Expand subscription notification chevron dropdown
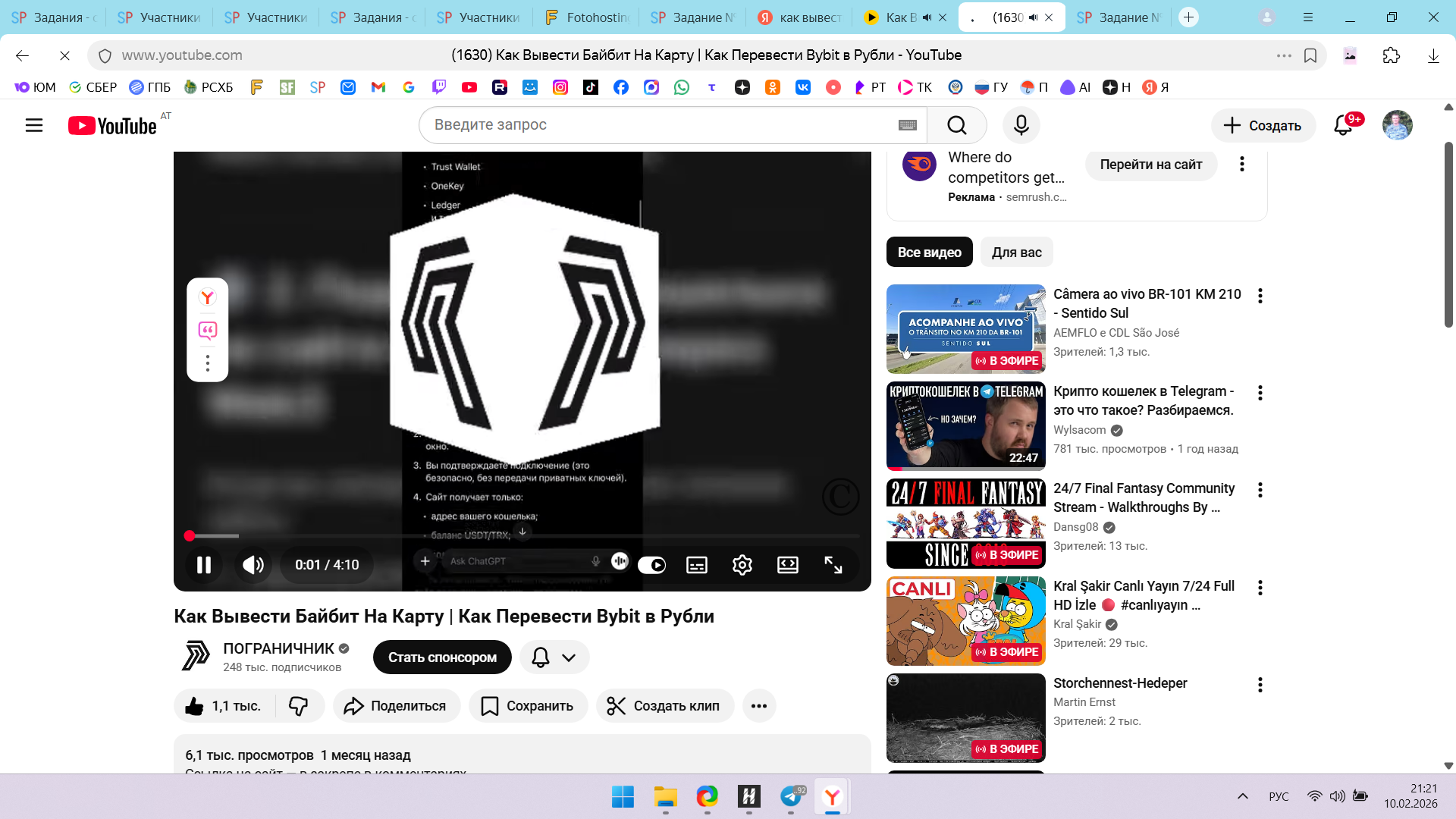1456x819 pixels. click(569, 657)
